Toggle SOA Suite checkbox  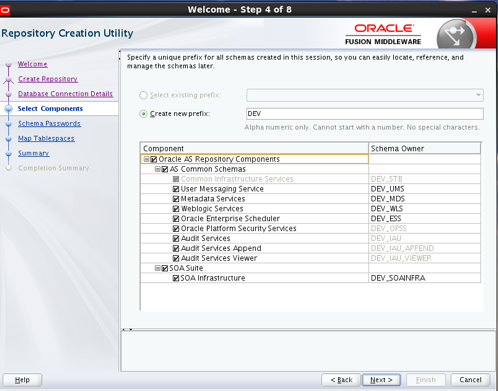(x=165, y=268)
